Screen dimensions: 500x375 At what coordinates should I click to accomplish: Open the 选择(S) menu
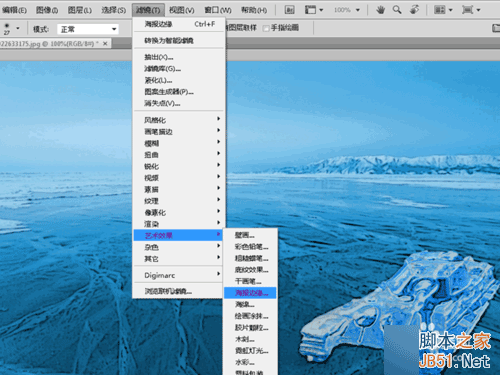114,10
